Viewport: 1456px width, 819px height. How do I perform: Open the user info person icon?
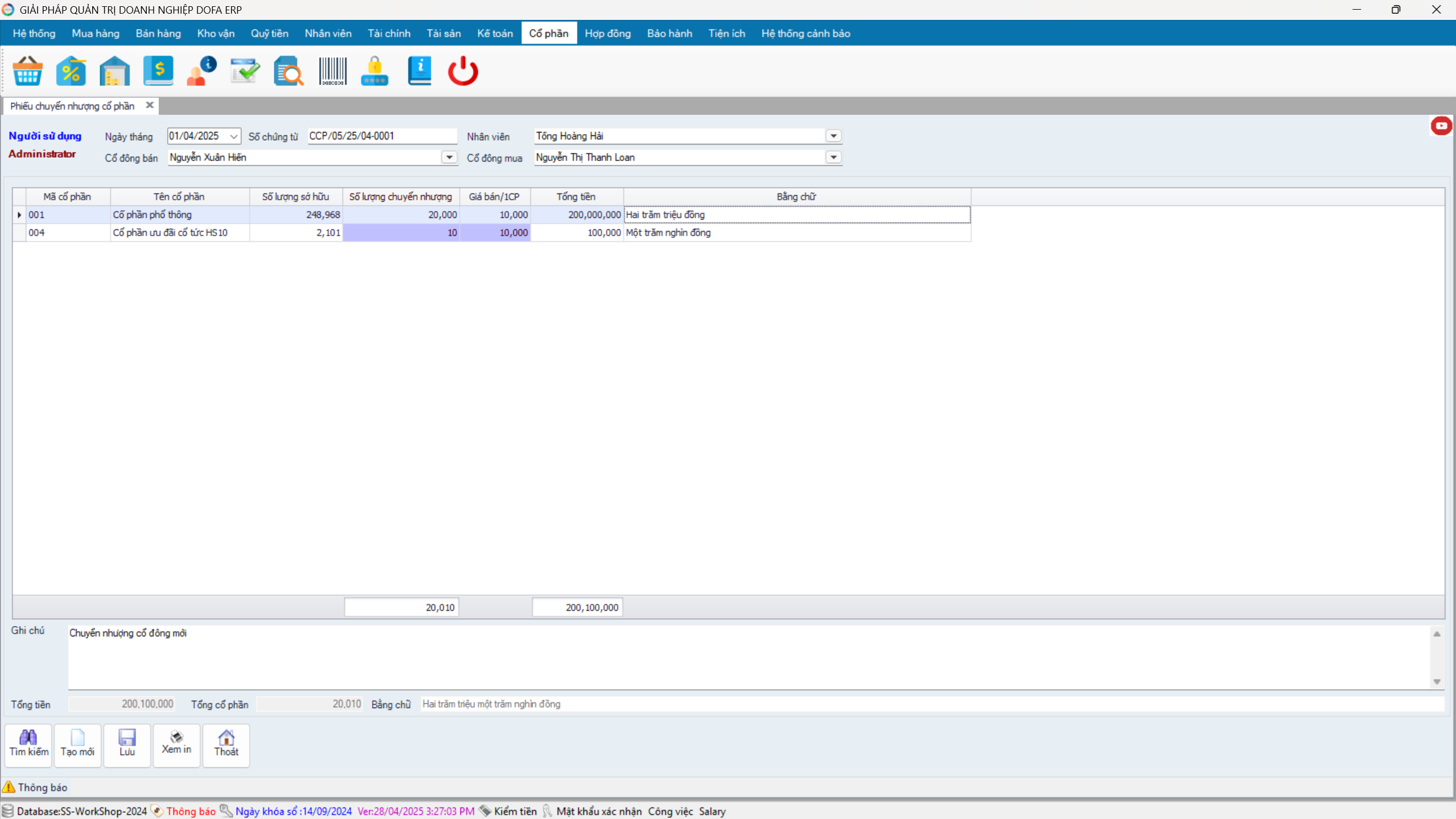(x=201, y=71)
